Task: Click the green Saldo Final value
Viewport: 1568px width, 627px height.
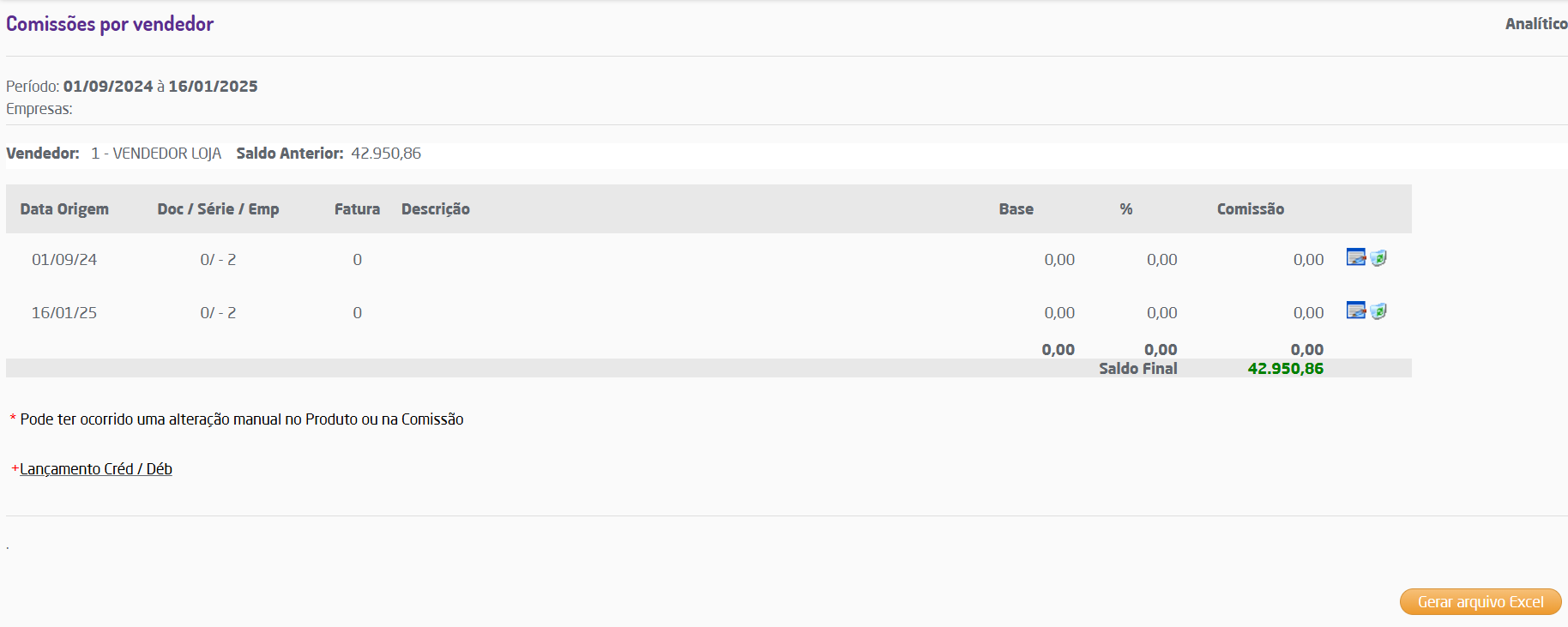Action: [1285, 369]
